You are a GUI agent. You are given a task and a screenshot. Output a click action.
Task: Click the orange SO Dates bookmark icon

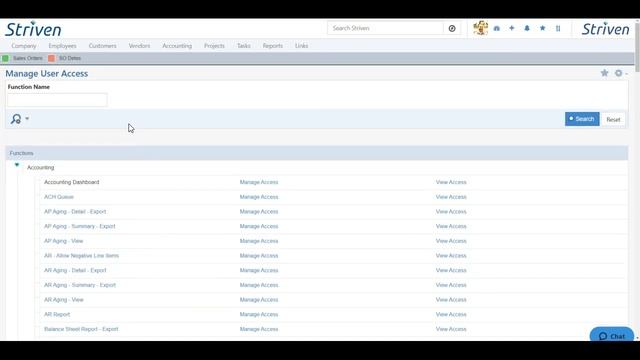51,58
